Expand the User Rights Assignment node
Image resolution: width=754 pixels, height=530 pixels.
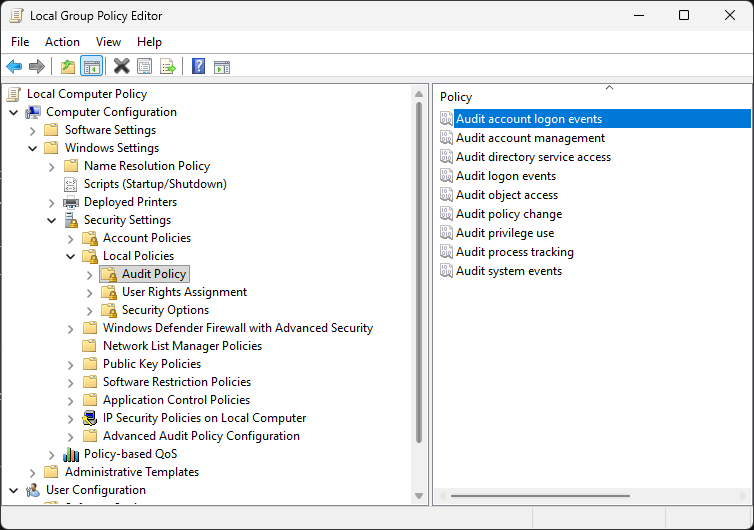(x=89, y=292)
